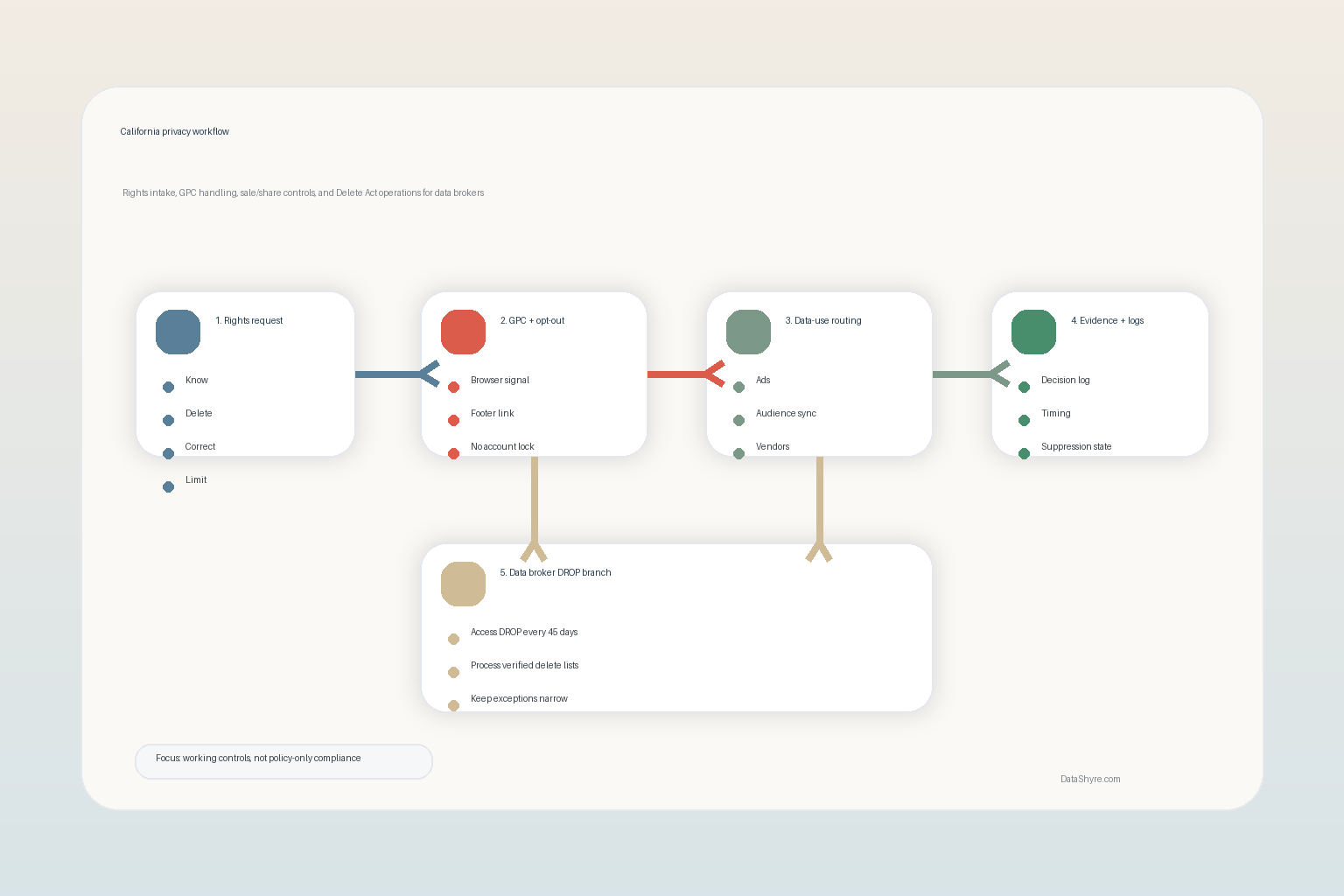Click the 'Know' list item text
This screenshot has width=1344, height=896.
[197, 380]
